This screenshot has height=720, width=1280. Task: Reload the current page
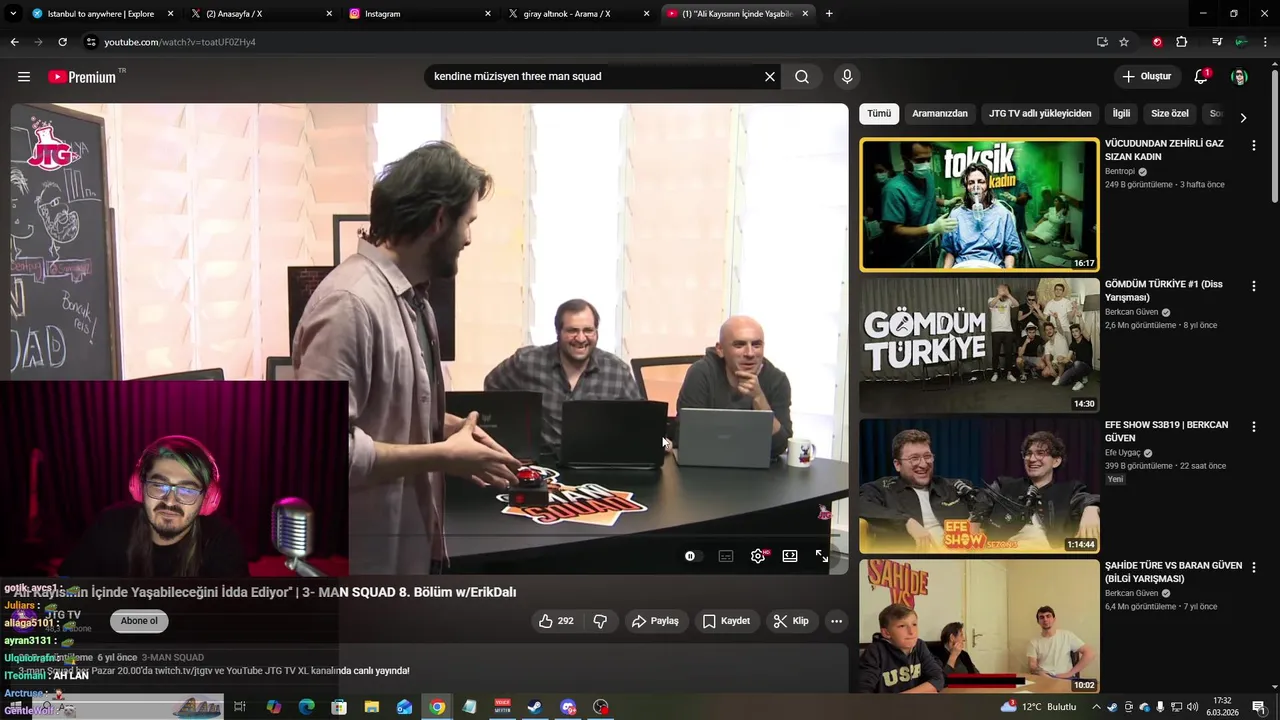[62, 42]
